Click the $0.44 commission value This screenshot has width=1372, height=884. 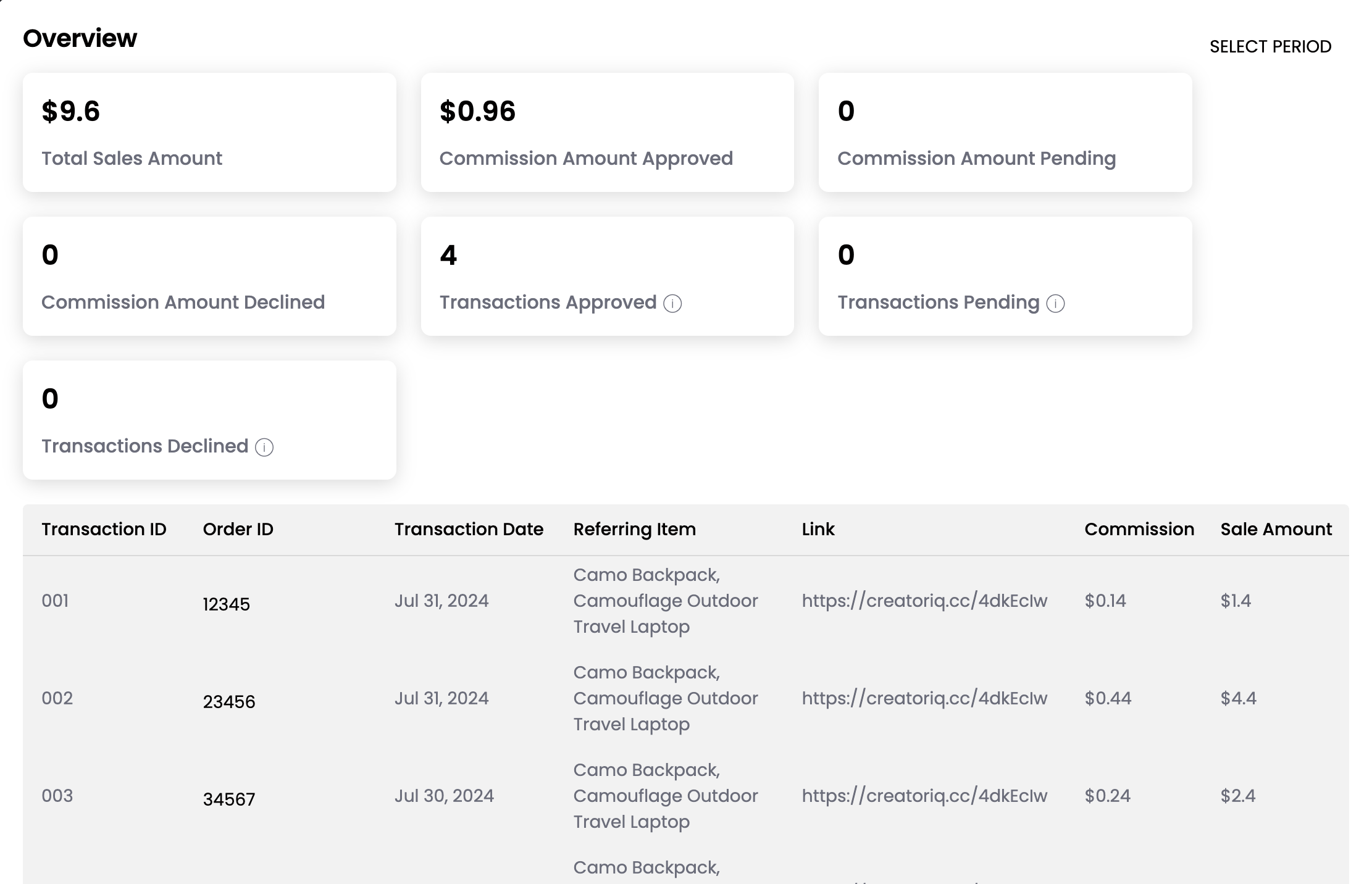(1108, 698)
